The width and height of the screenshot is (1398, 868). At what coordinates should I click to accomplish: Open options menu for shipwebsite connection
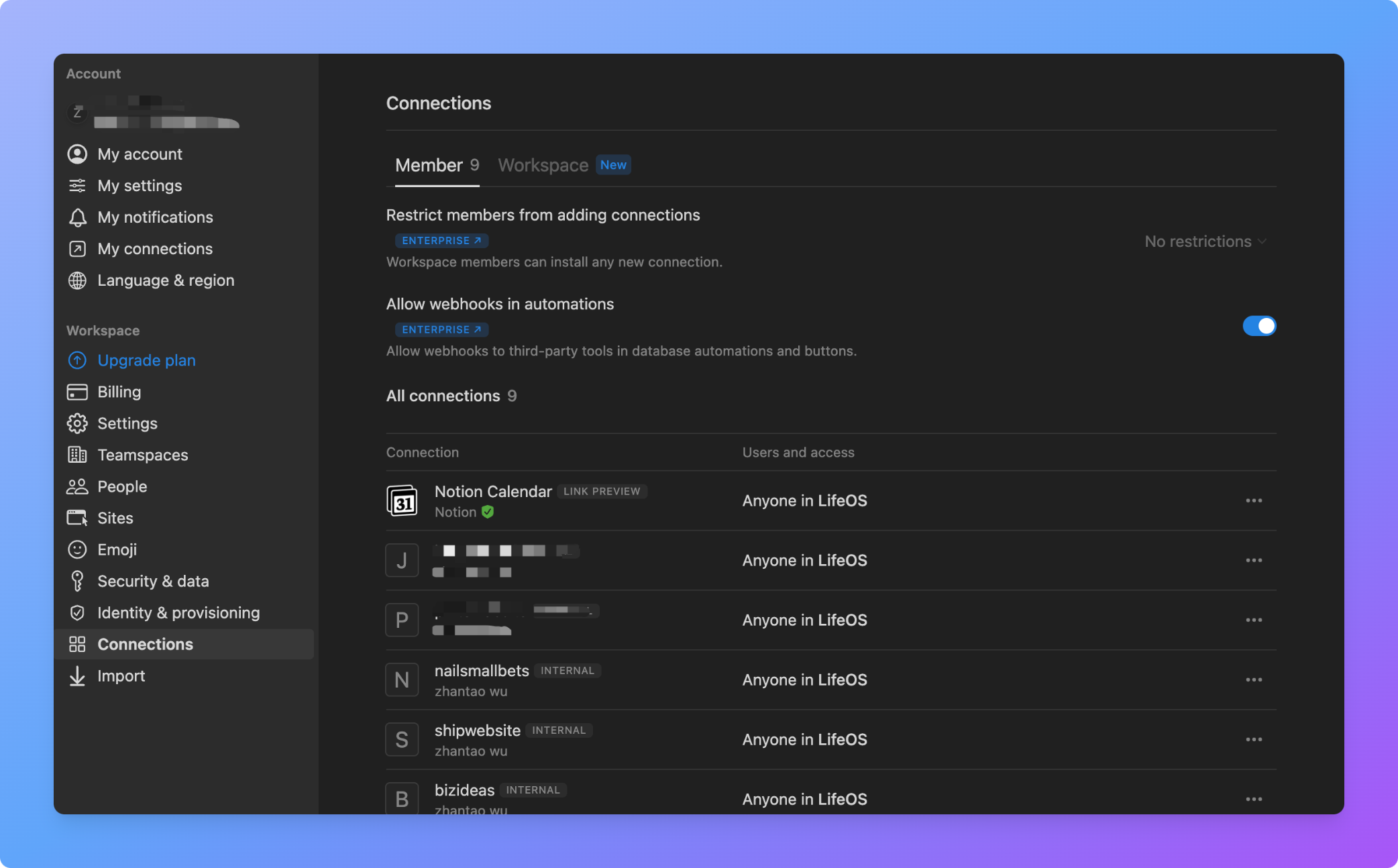pos(1254,739)
